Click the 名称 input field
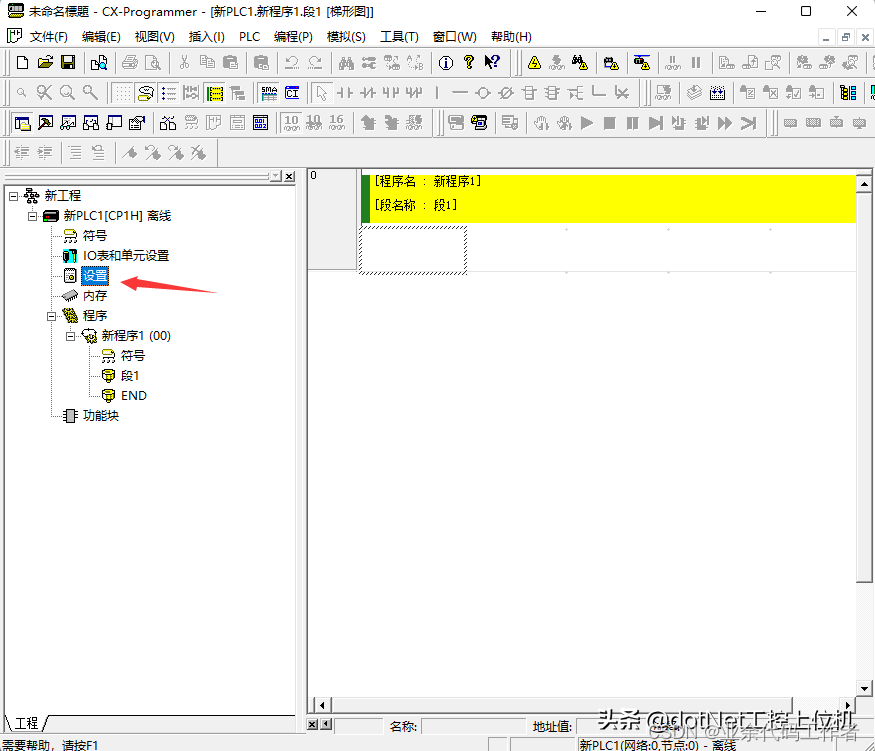 coord(473,726)
